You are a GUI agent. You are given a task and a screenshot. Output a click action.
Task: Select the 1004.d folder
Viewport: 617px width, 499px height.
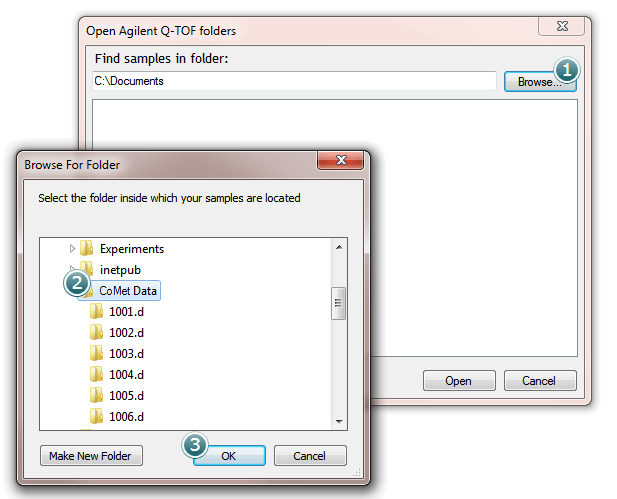[x=126, y=374]
